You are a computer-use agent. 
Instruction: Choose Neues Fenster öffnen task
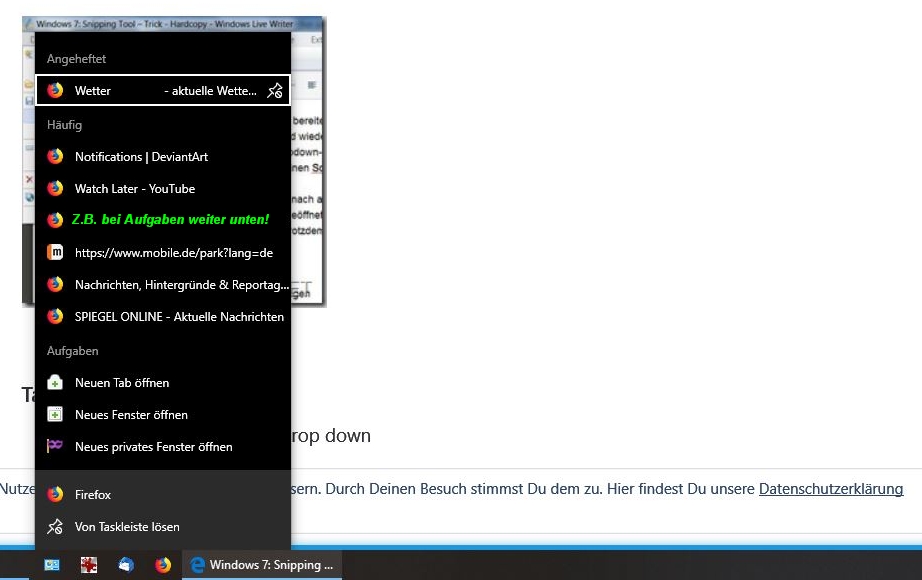pyautogui.click(x=163, y=415)
